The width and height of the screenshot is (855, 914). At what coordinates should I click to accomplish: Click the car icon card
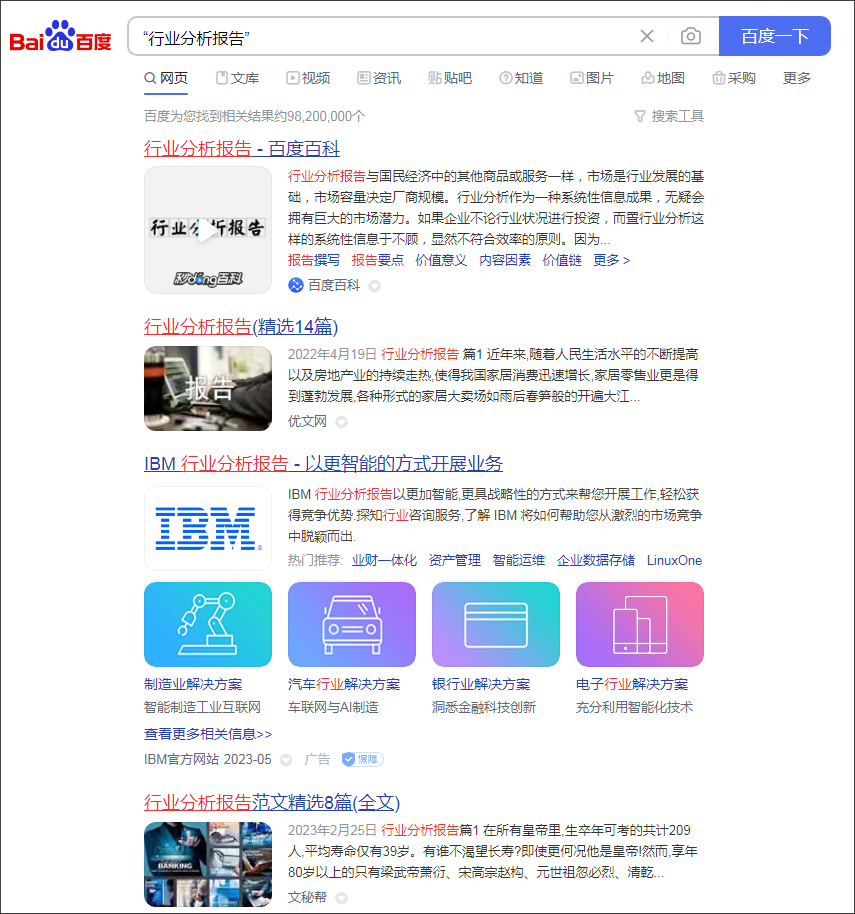[352, 624]
